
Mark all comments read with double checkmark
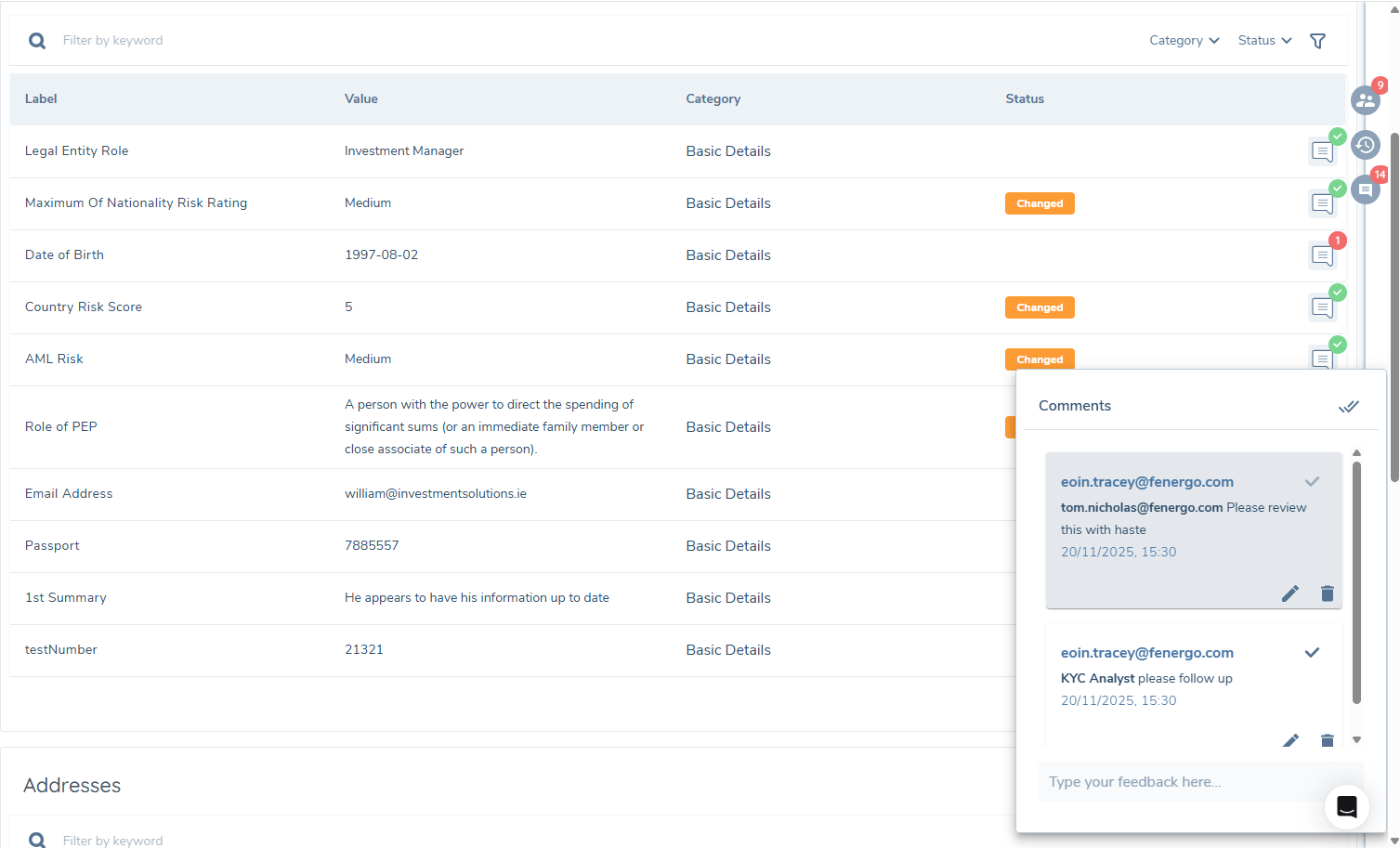click(1349, 406)
